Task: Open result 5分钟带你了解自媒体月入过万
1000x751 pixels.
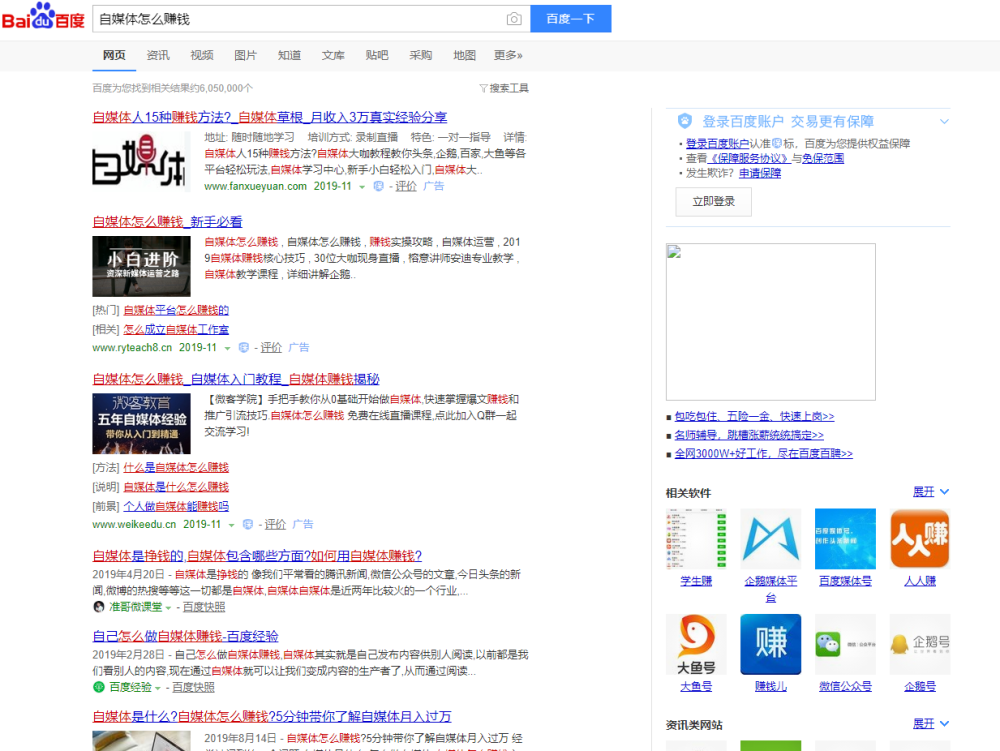Action: 272,717
